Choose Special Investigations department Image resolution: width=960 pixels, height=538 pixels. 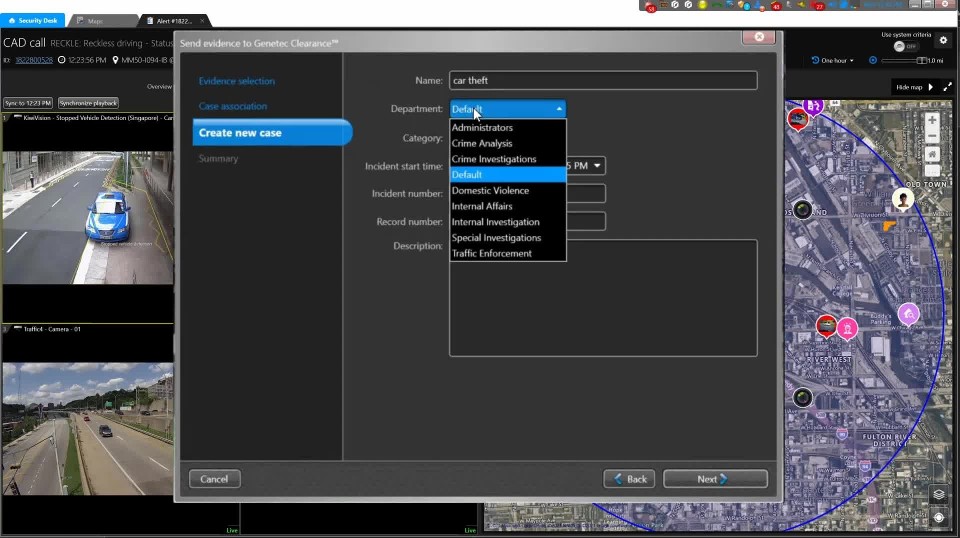[x=508, y=237]
